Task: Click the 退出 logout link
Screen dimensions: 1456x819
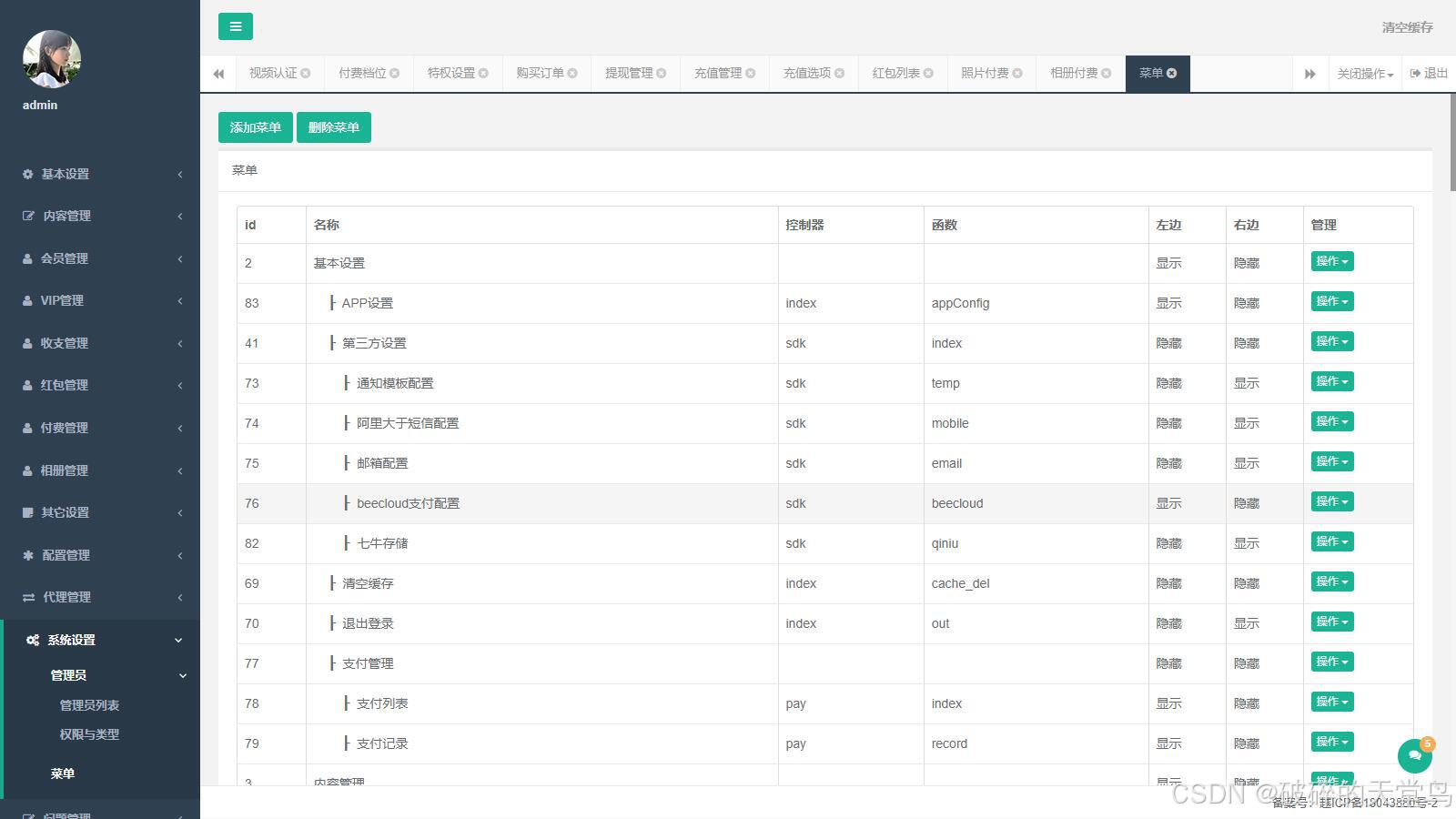Action: point(1429,74)
